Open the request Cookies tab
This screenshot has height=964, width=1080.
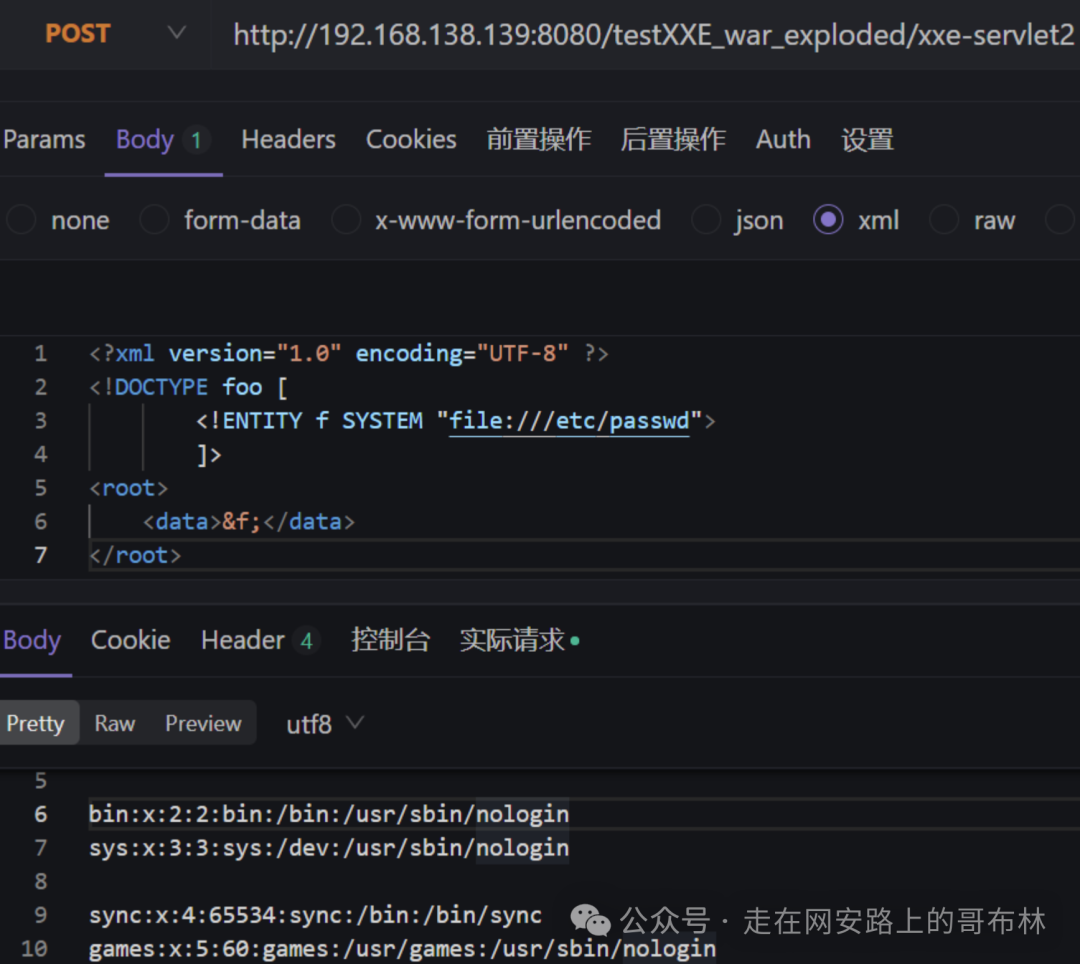coord(411,140)
